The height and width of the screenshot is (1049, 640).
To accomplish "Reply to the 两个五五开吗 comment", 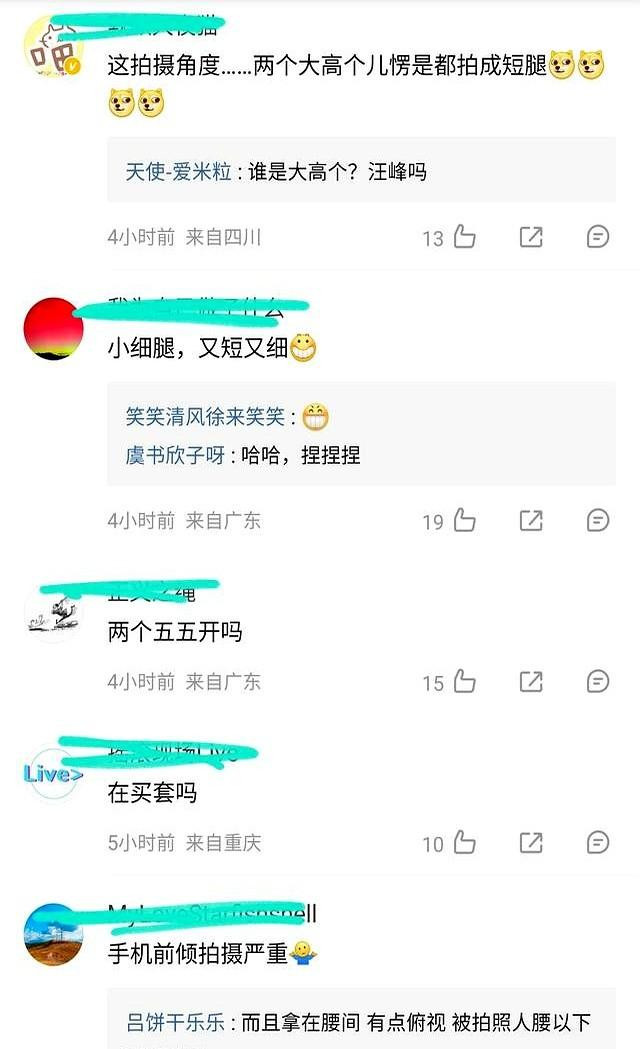I will (597, 681).
